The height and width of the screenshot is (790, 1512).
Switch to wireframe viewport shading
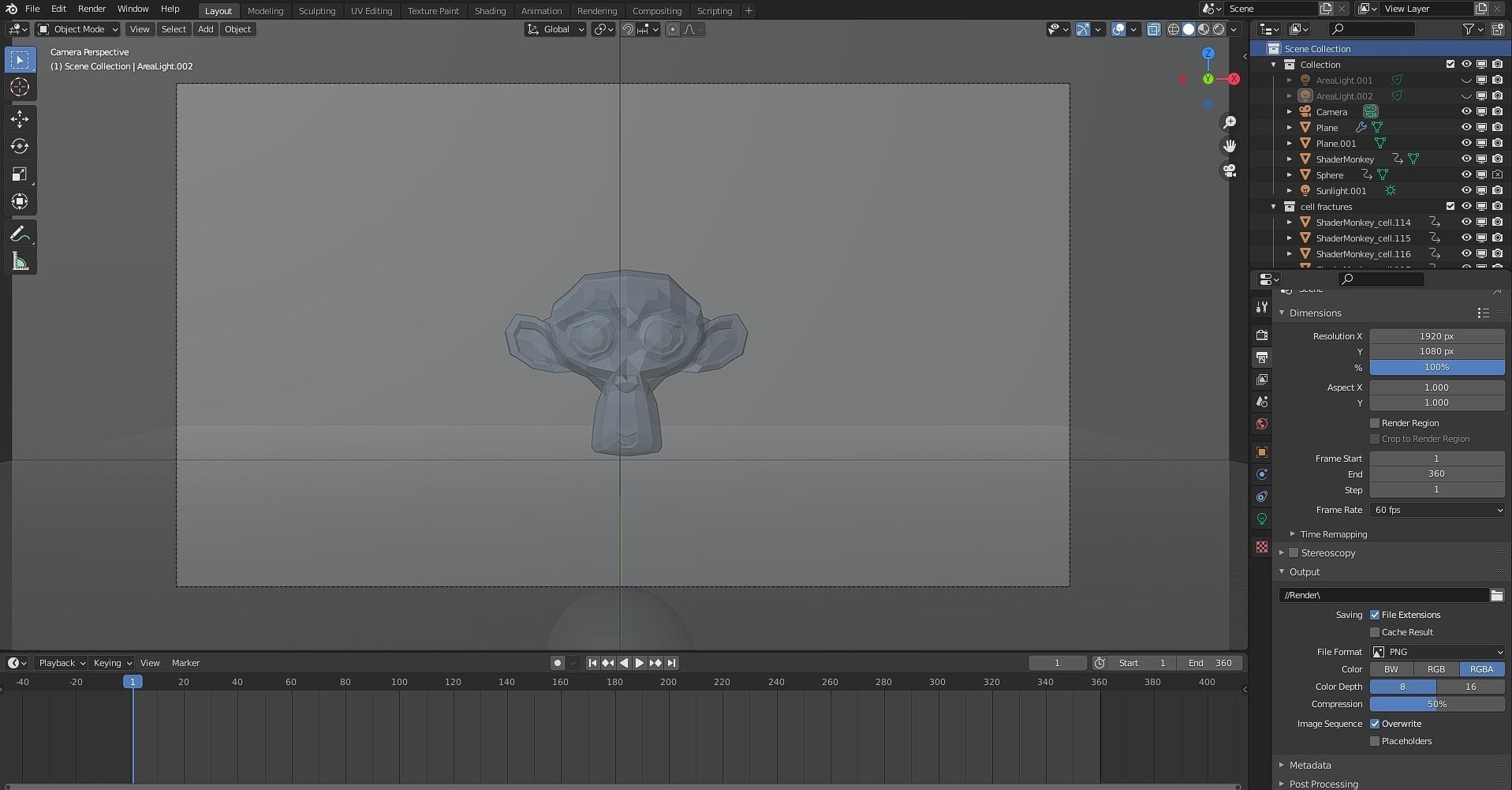coord(1174,29)
